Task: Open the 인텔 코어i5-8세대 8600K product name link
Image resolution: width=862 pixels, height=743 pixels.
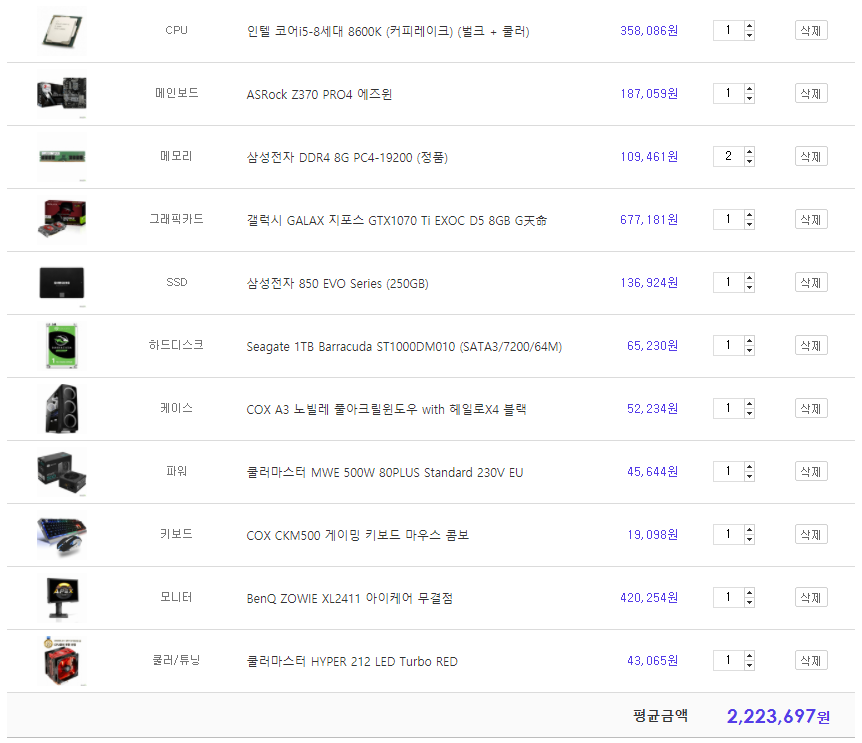Action: (x=388, y=31)
